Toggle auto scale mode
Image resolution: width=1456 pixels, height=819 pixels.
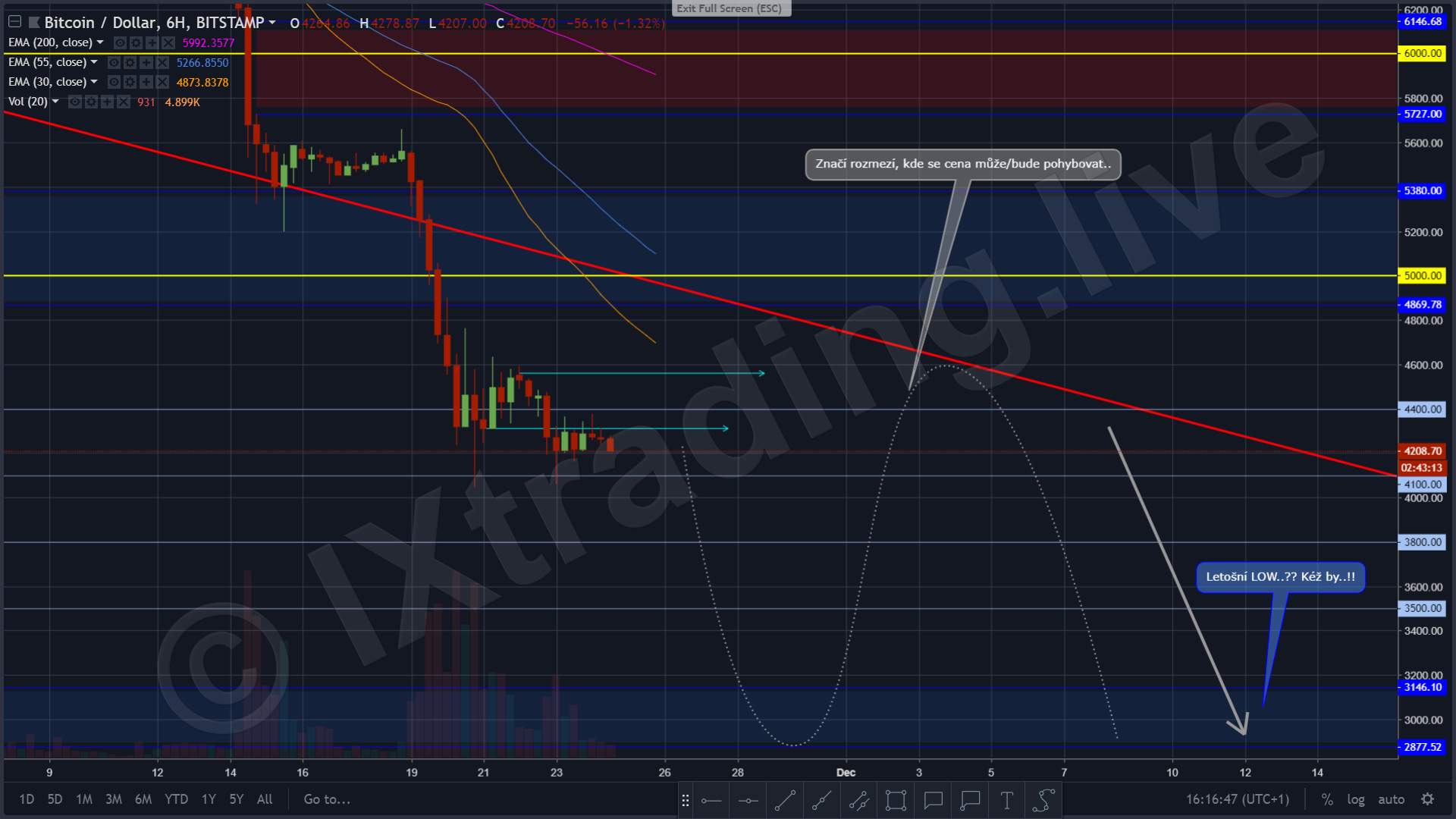coord(1391,799)
